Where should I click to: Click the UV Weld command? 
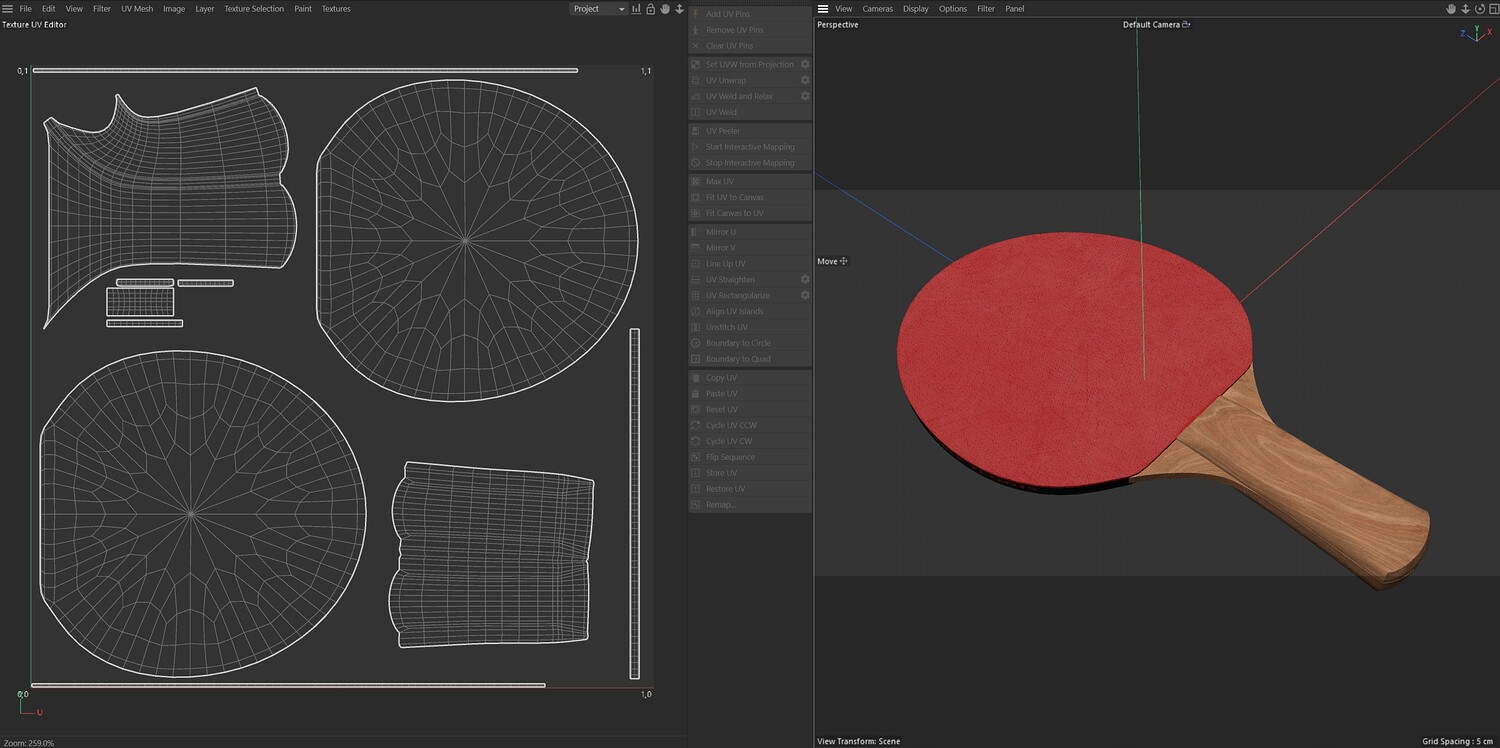750,113
